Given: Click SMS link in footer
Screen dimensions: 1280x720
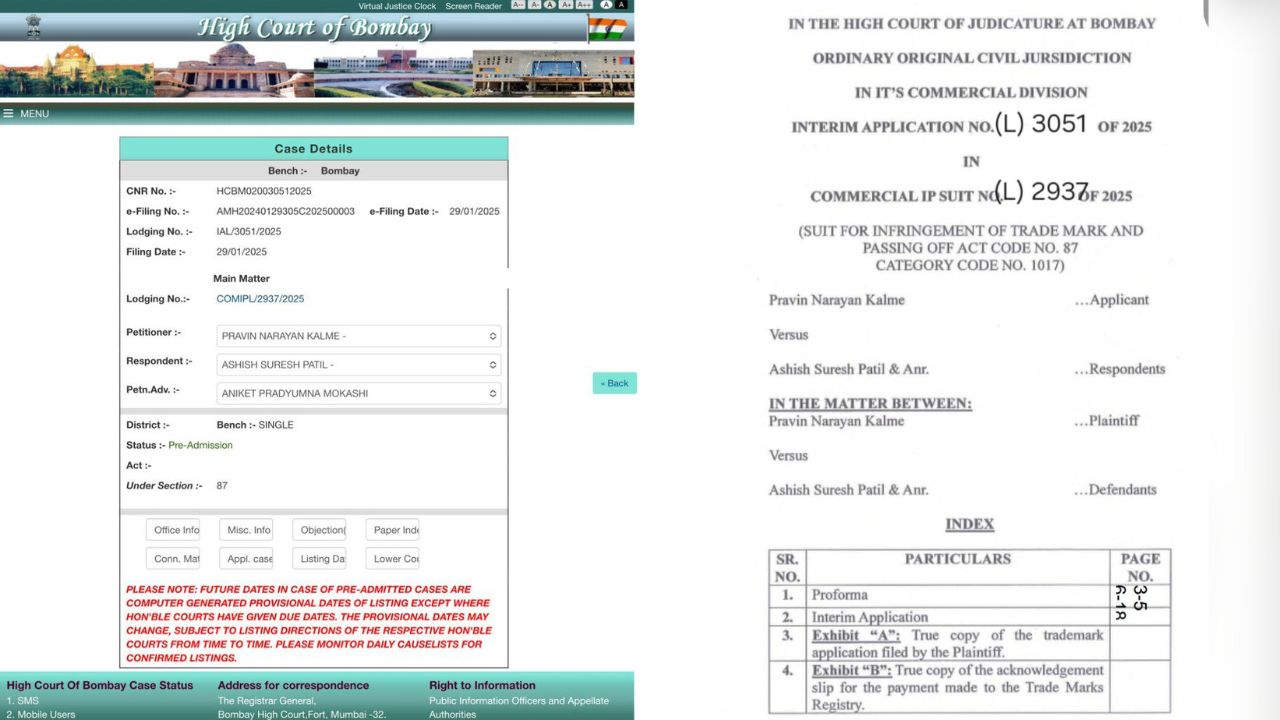Looking at the screenshot, I should click(x=22, y=701).
